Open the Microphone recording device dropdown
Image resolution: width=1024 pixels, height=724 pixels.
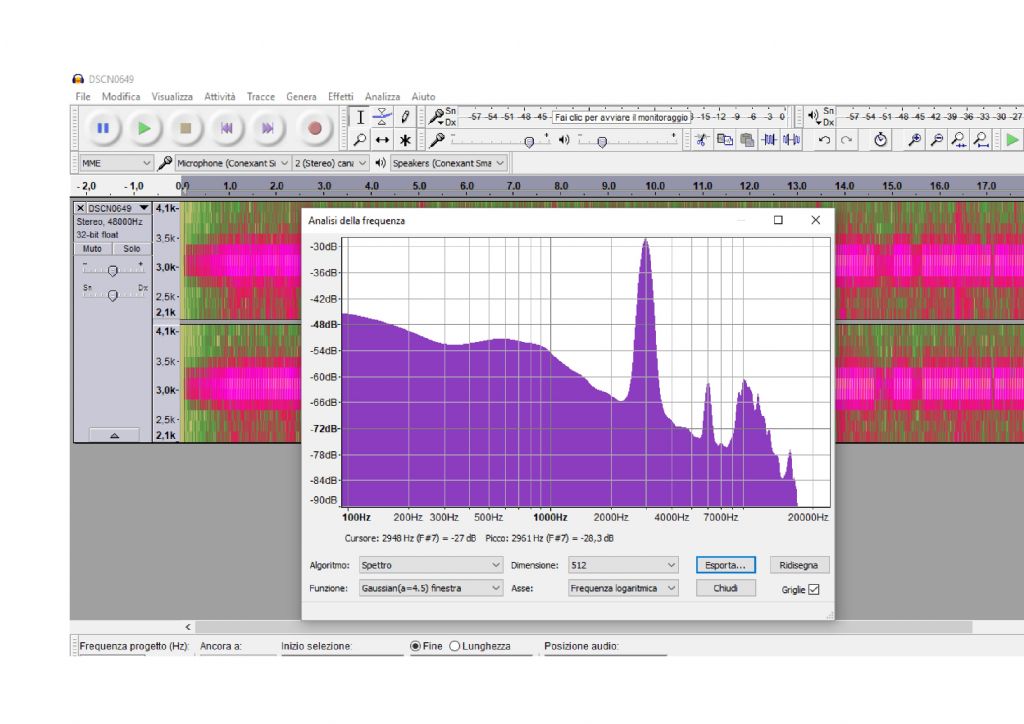tap(232, 163)
